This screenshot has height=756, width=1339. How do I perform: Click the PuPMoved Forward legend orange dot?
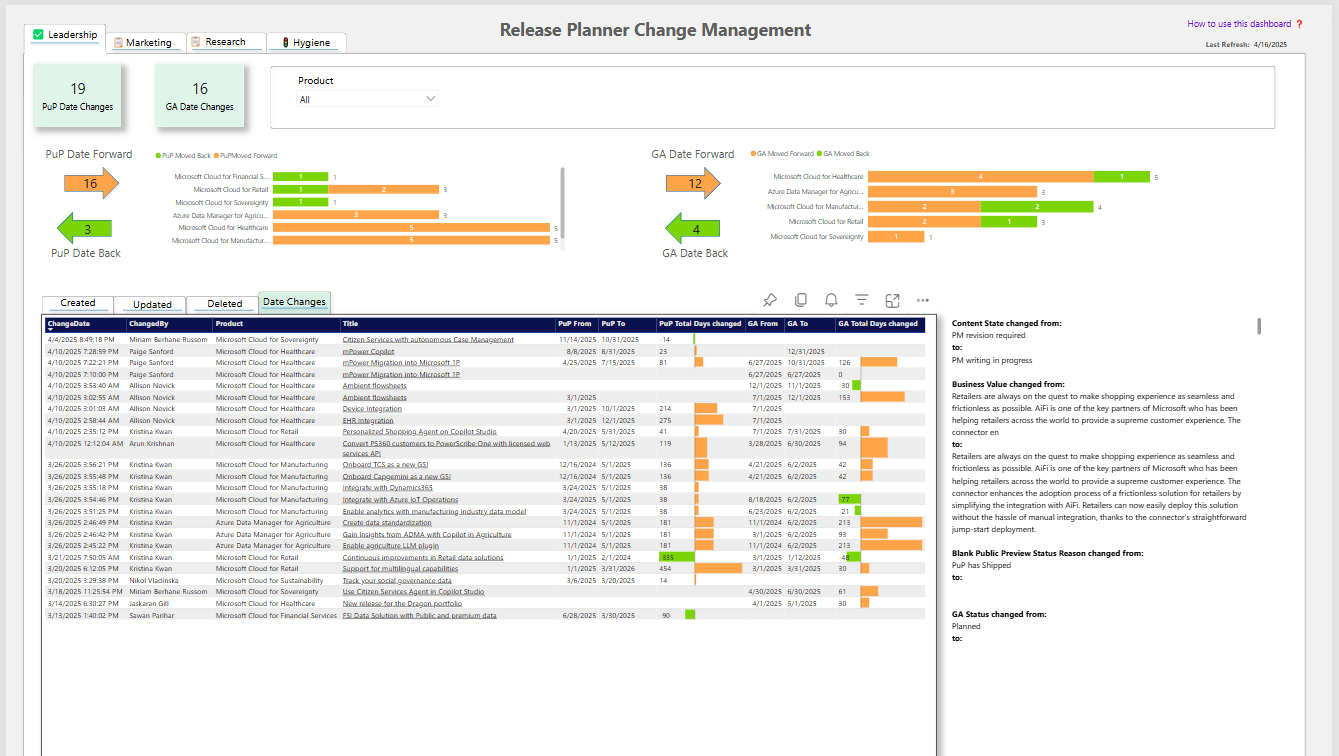pos(216,156)
